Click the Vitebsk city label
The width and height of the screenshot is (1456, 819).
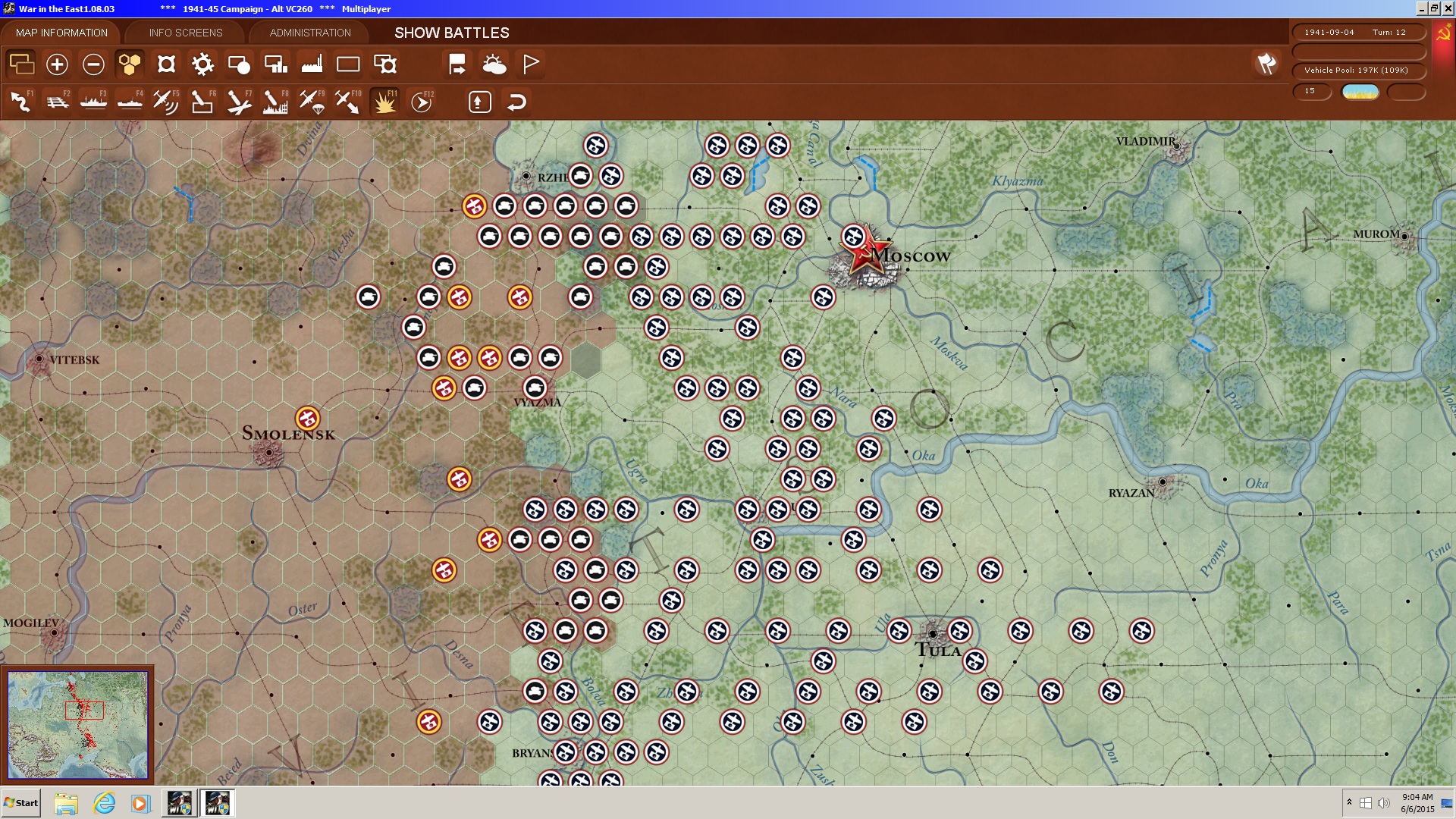pyautogui.click(x=74, y=360)
